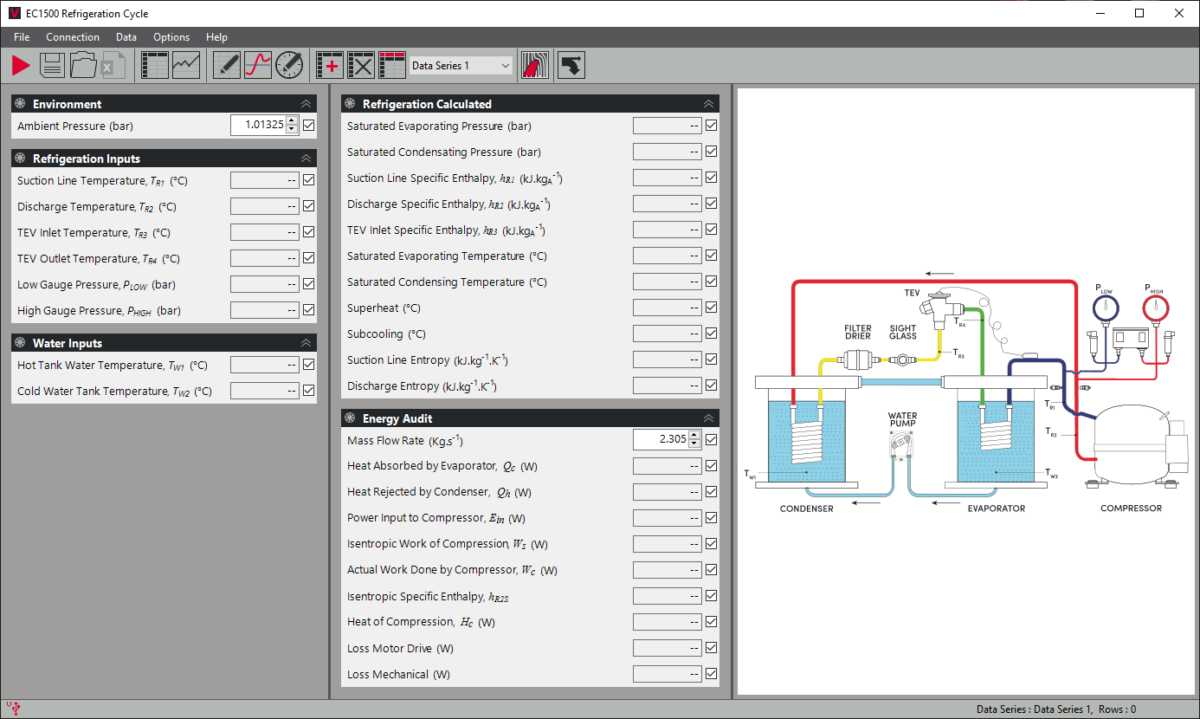Image resolution: width=1200 pixels, height=719 pixels.
Task: Click the red curve plot icon
Action: (258, 66)
